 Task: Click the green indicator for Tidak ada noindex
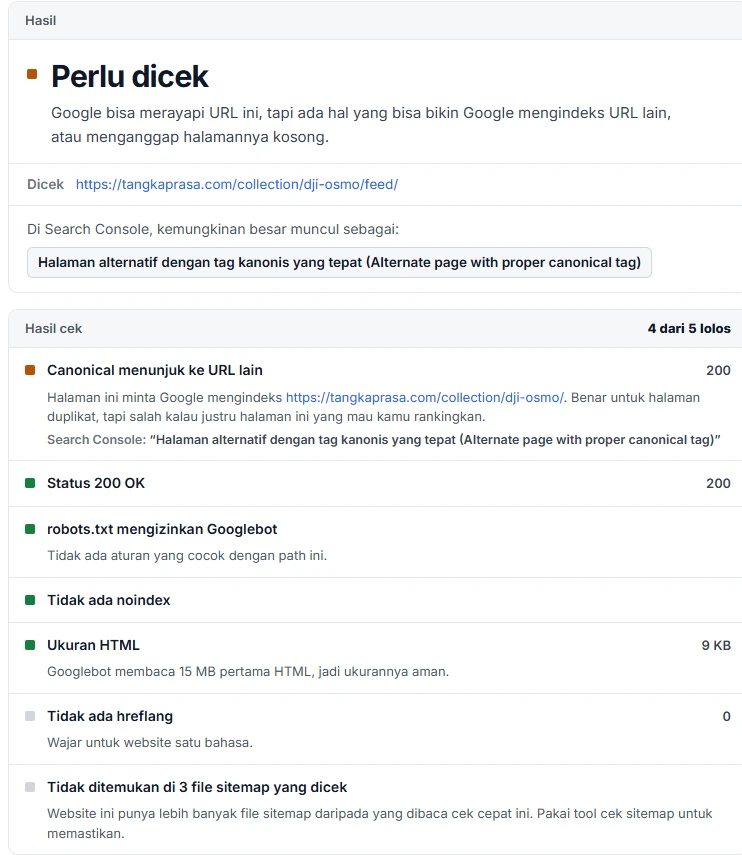pos(30,600)
